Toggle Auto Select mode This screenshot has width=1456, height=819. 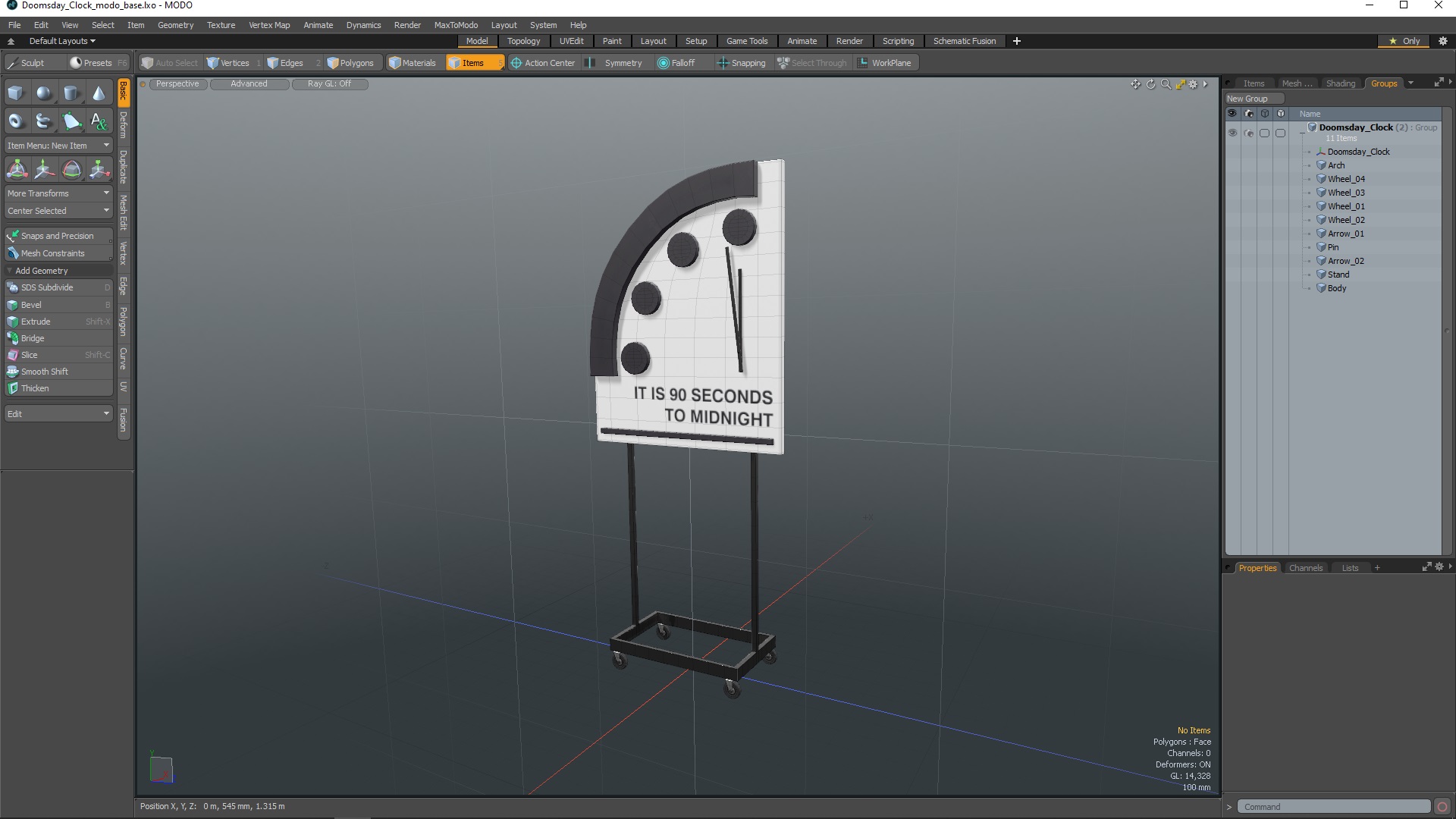coord(169,63)
